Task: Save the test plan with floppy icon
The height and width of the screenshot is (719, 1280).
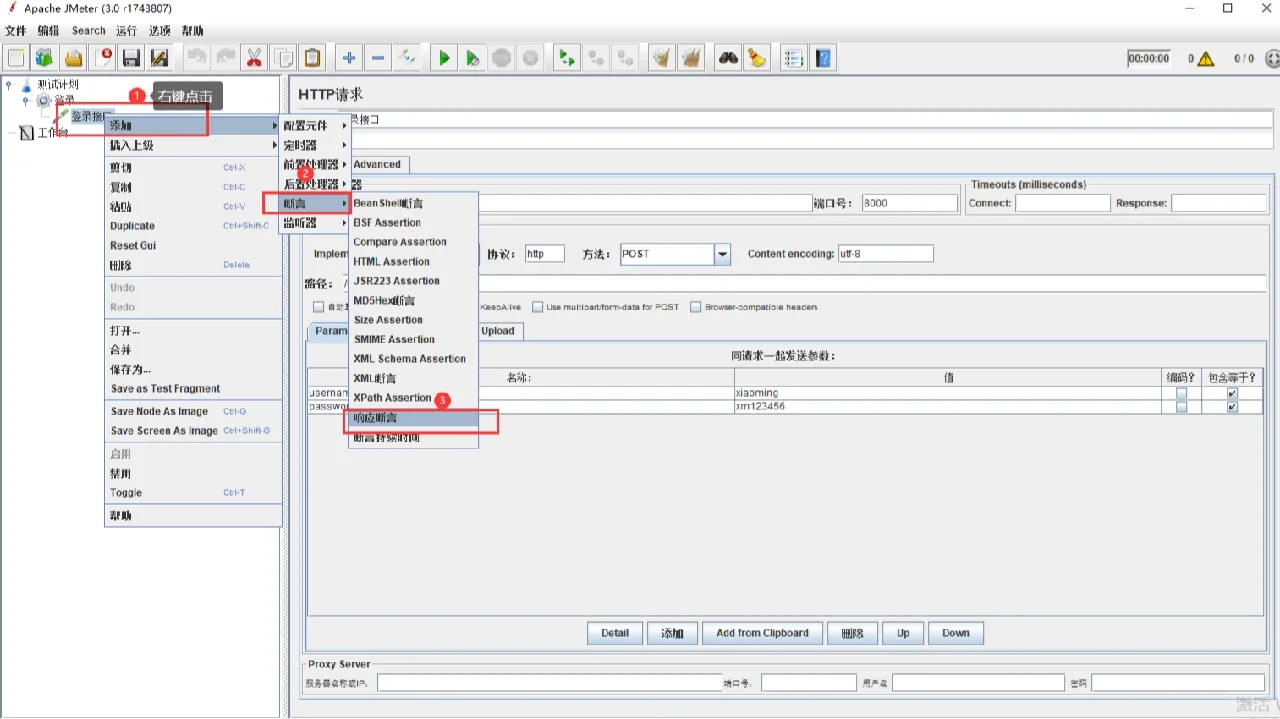Action: pyautogui.click(x=132, y=58)
